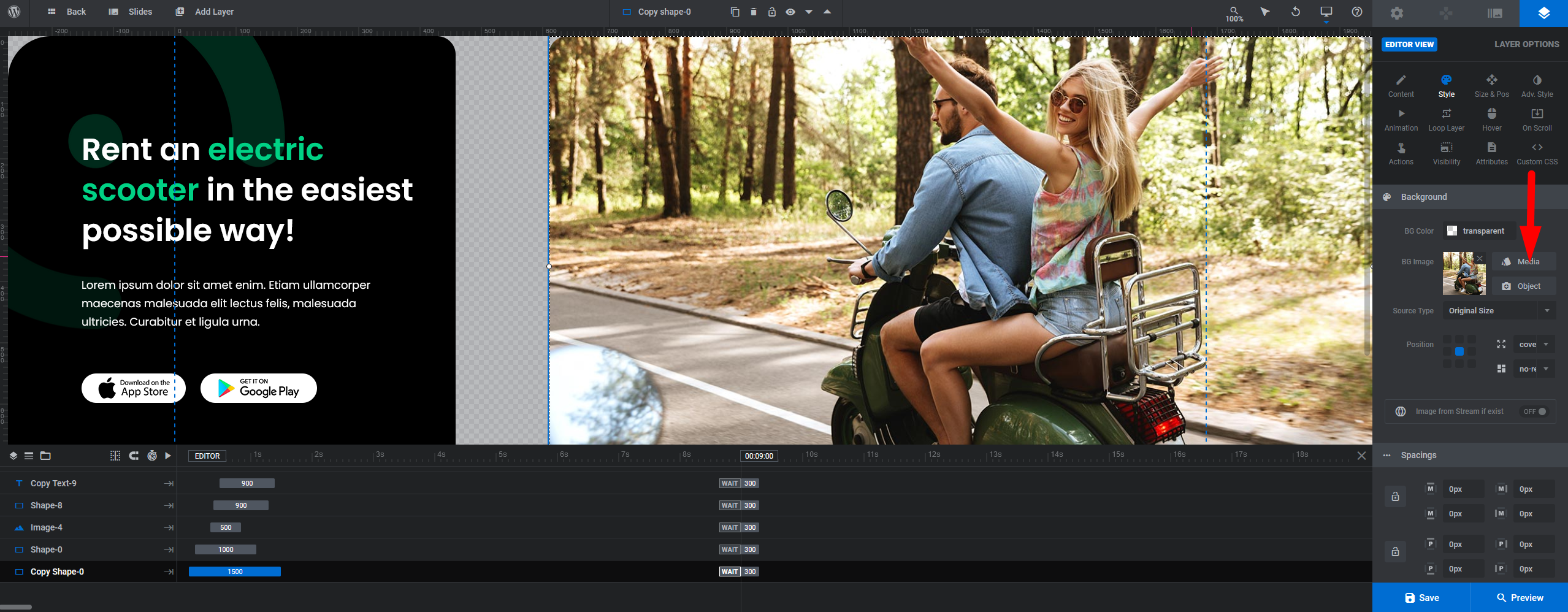
Task: Click the layer order up arrow
Action: (827, 12)
